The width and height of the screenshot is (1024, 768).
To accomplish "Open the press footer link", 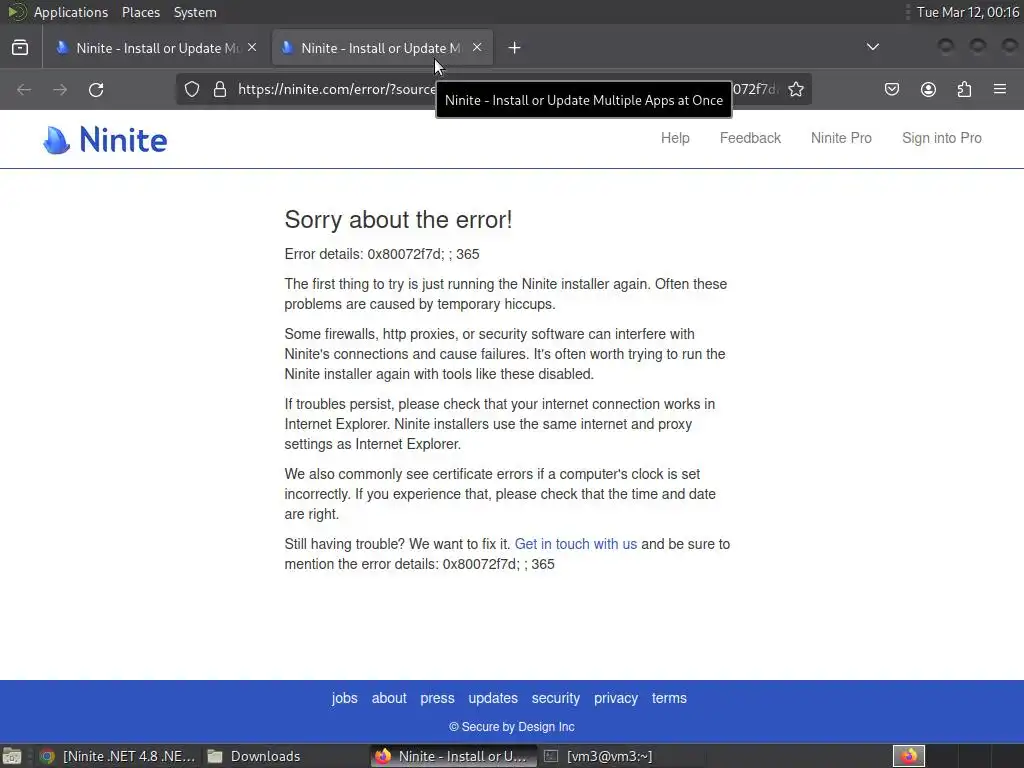I will [438, 698].
